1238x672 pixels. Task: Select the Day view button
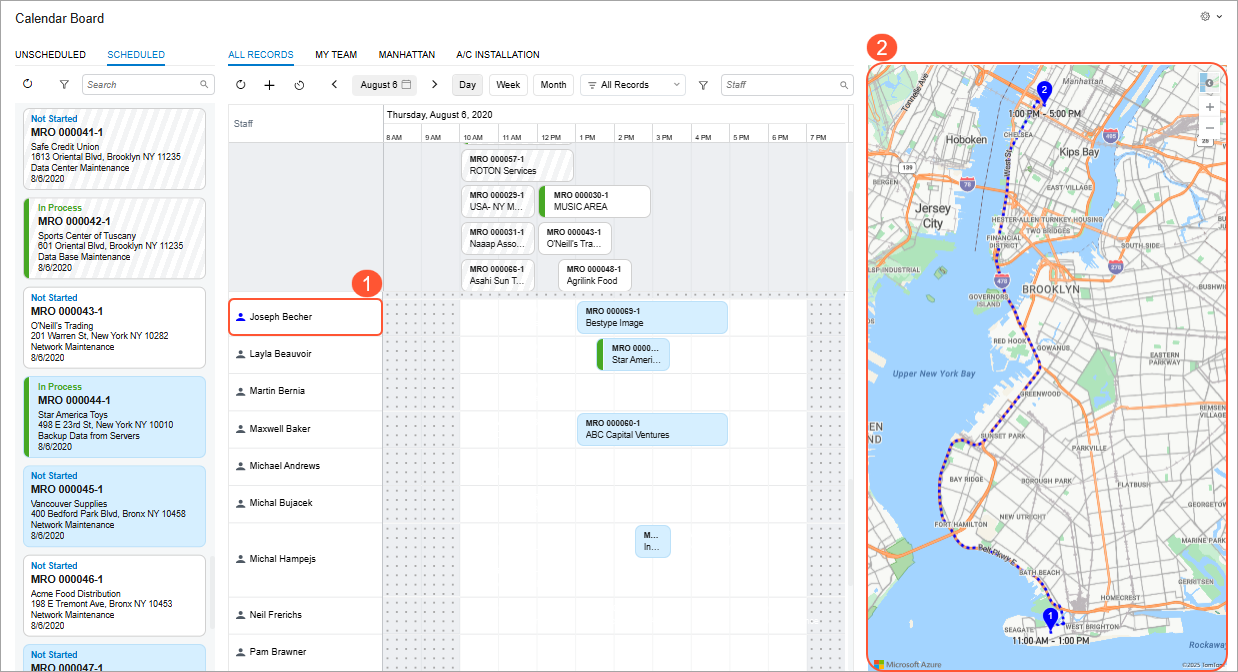467,85
